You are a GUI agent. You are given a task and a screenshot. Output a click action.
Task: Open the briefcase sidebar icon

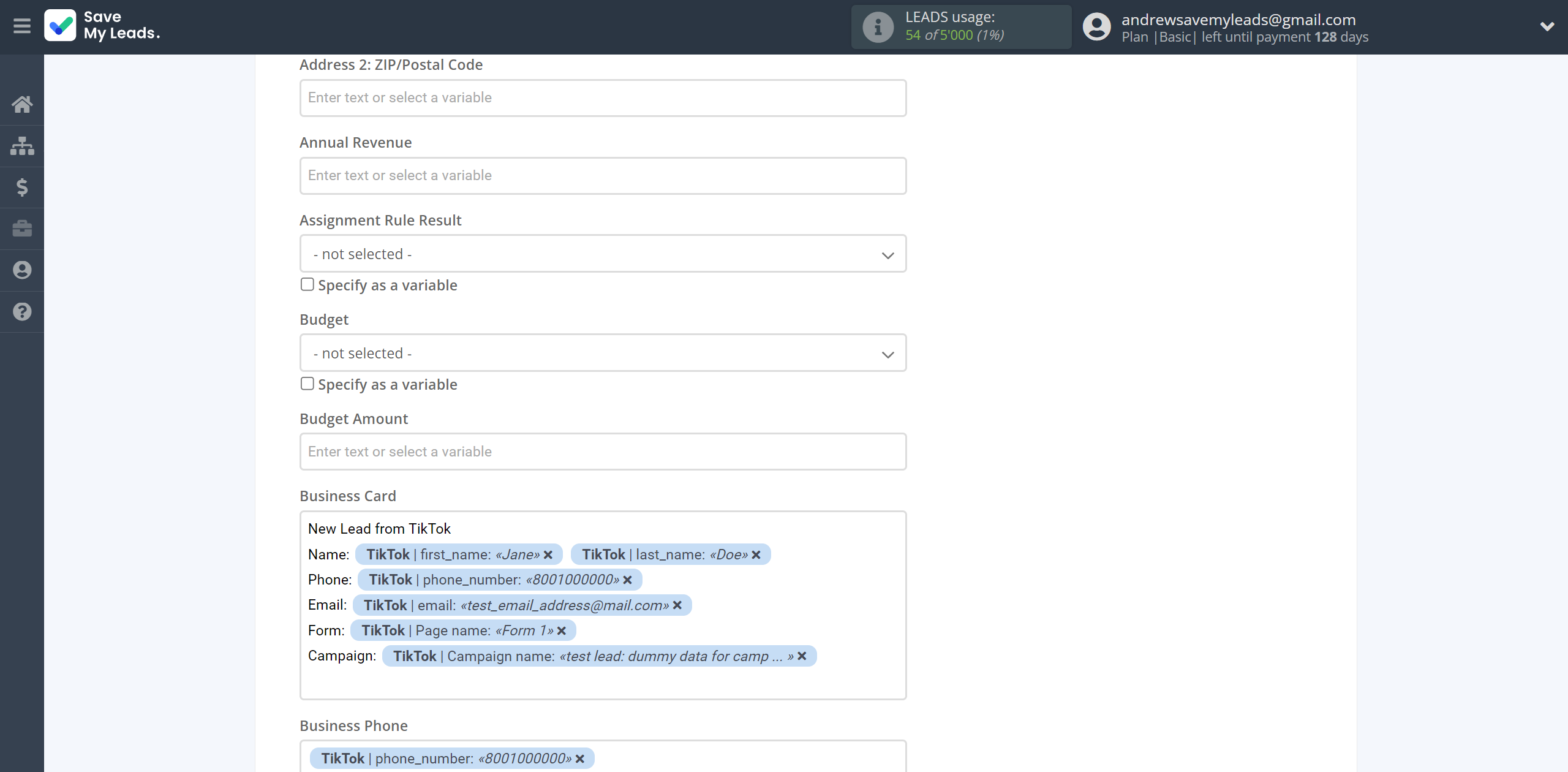pos(22,229)
